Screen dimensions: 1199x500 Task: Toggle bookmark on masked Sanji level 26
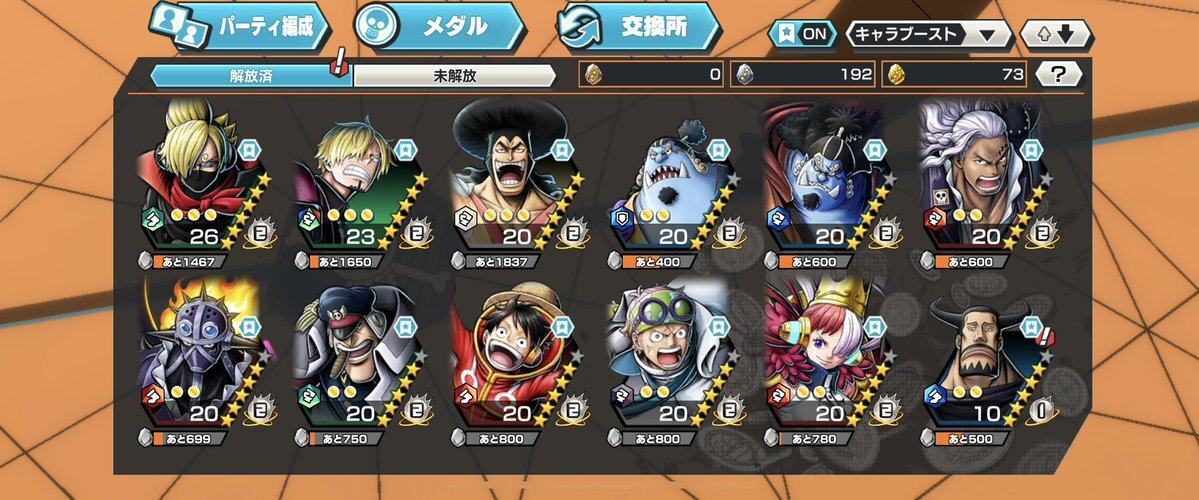pyautogui.click(x=249, y=150)
